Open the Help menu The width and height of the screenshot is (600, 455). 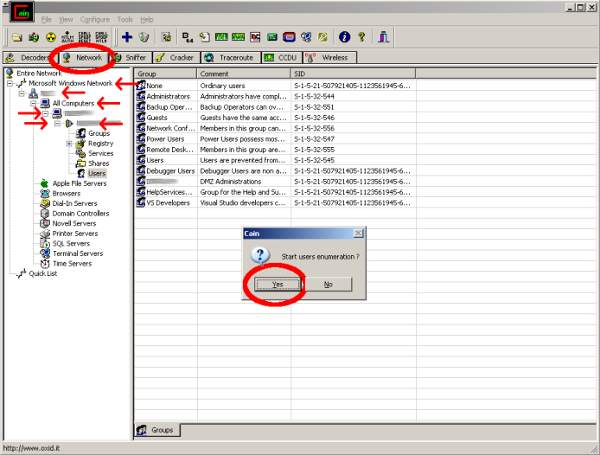[147, 20]
